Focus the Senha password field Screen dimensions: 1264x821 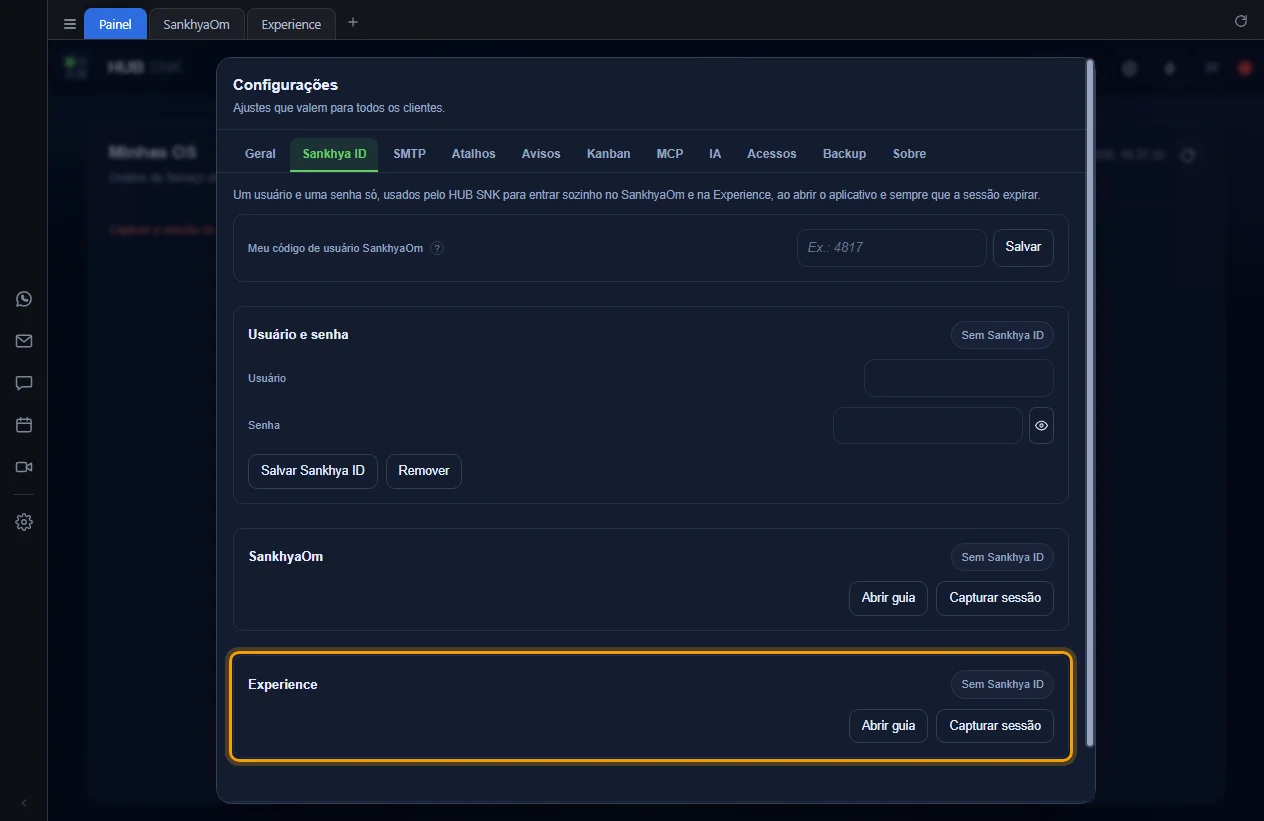pyautogui.click(x=927, y=425)
